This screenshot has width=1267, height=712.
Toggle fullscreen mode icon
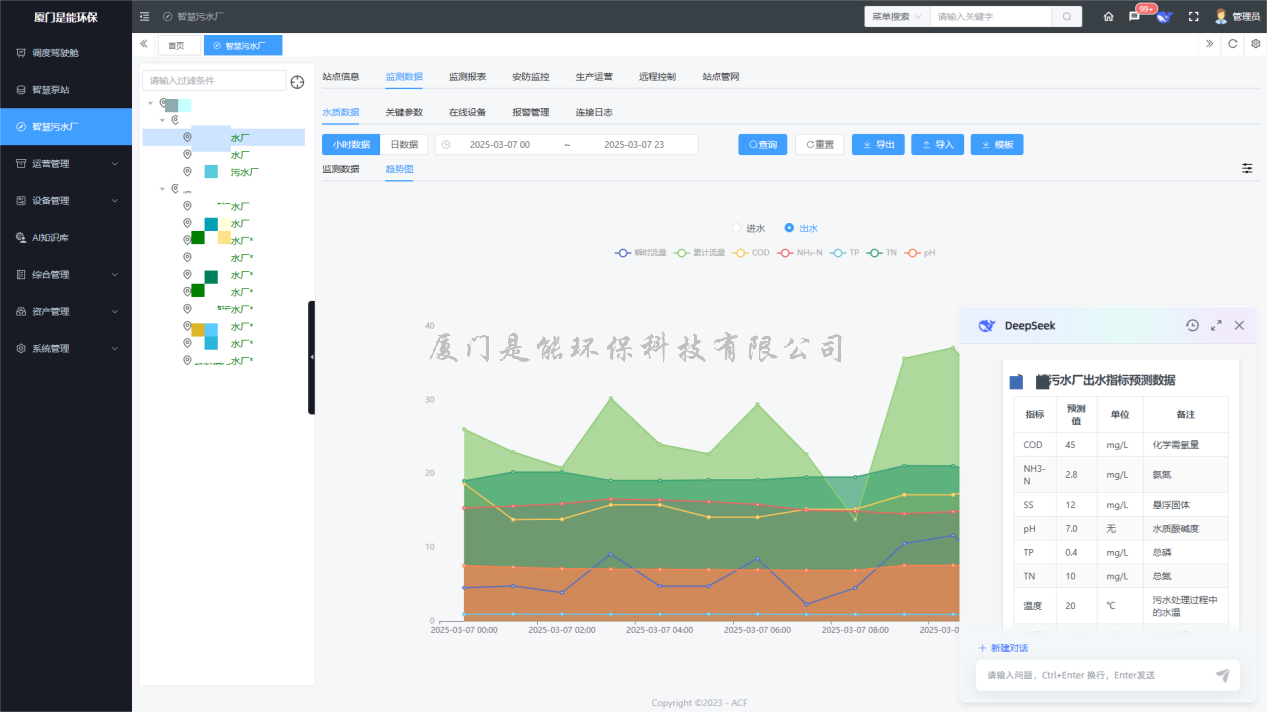coord(1193,16)
